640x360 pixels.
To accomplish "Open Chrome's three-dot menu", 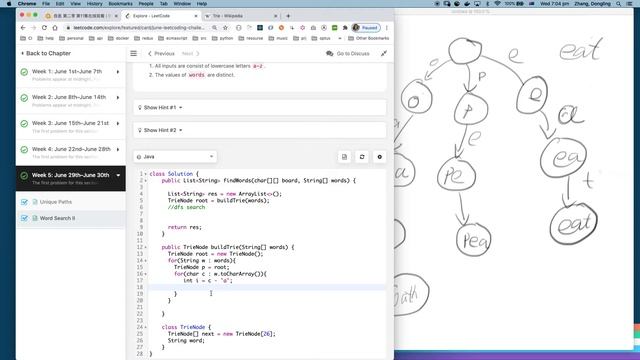I will [387, 28].
